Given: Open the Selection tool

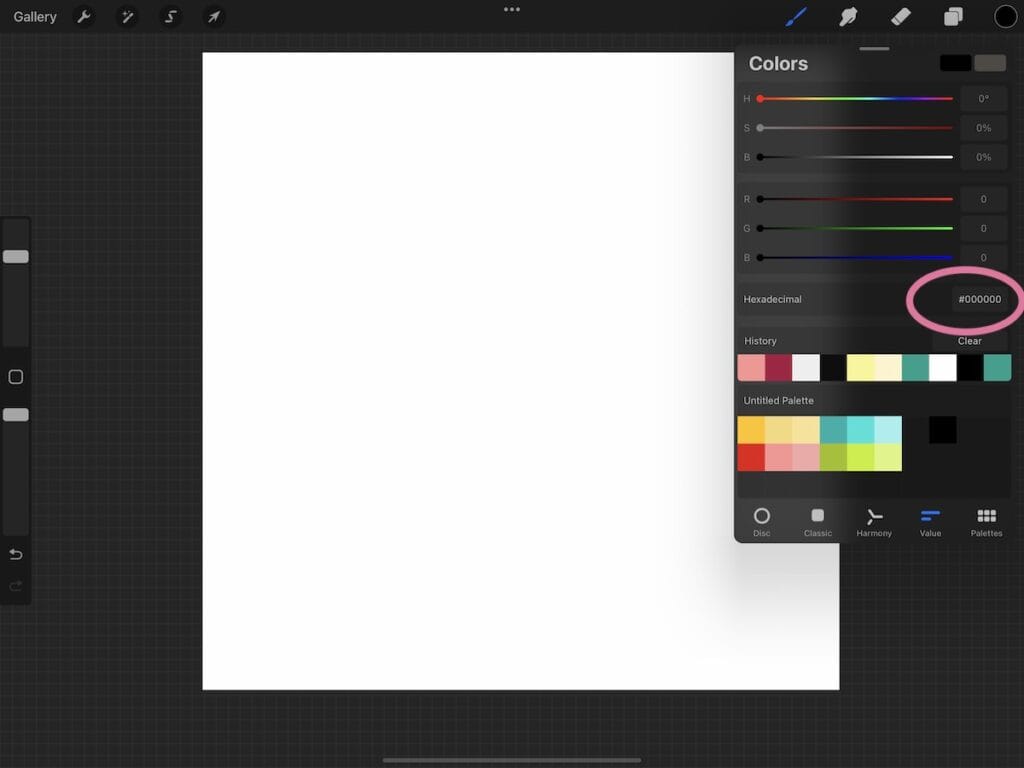Looking at the screenshot, I should tap(169, 16).
